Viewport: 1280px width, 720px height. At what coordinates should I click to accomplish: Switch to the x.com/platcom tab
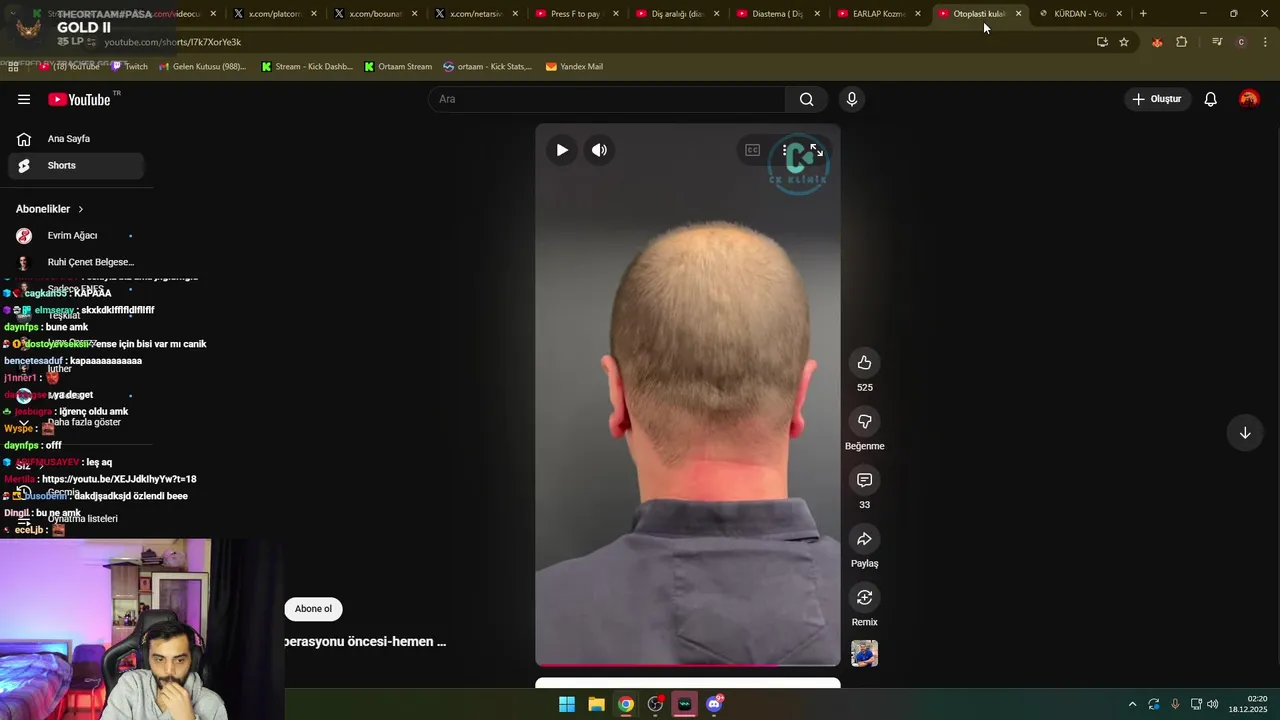pos(273,14)
